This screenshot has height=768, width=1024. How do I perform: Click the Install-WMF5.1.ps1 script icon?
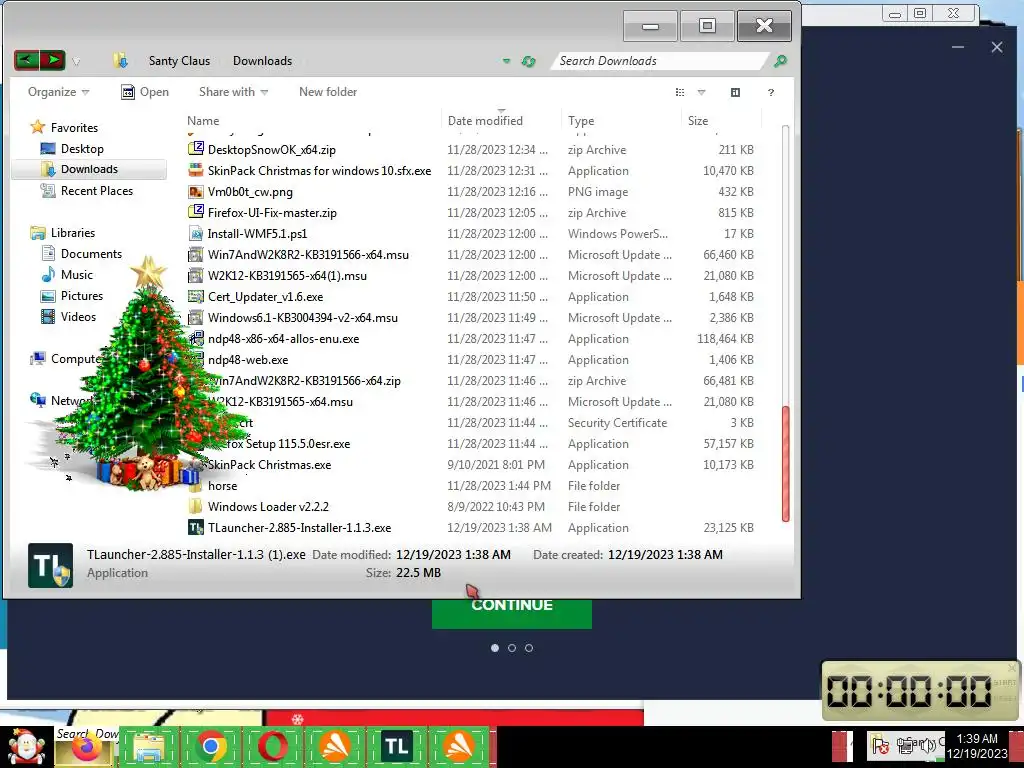[x=195, y=233]
